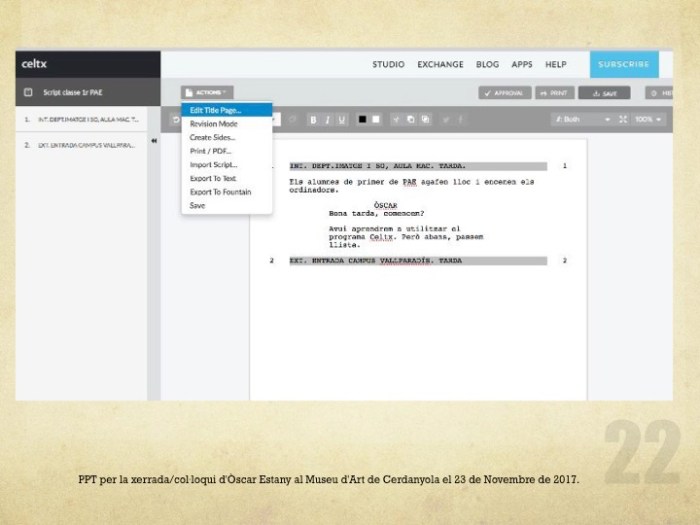Open the Both view dropdown

pyautogui.click(x=582, y=119)
